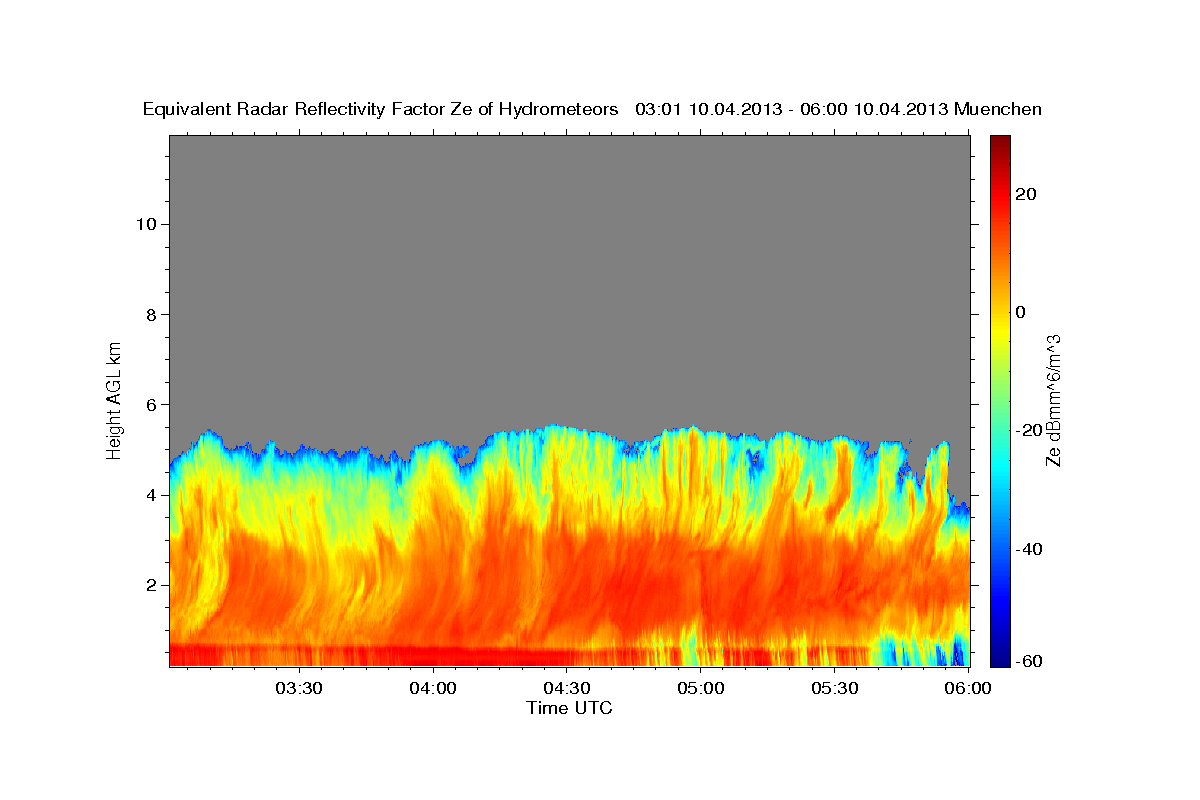Click the 'Time UTC' axis label
The width and height of the screenshot is (1200, 800).
coord(569,708)
